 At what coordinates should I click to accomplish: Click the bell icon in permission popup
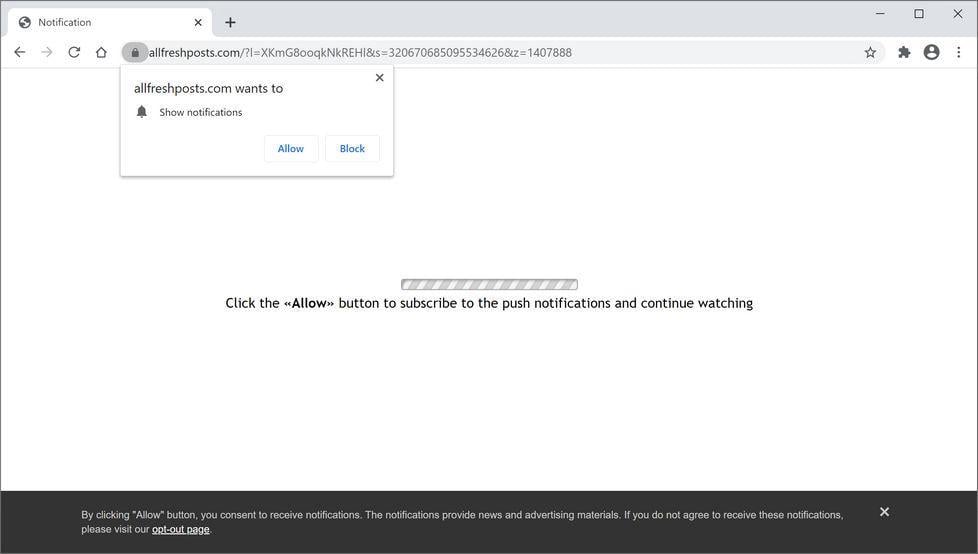pyautogui.click(x=142, y=112)
